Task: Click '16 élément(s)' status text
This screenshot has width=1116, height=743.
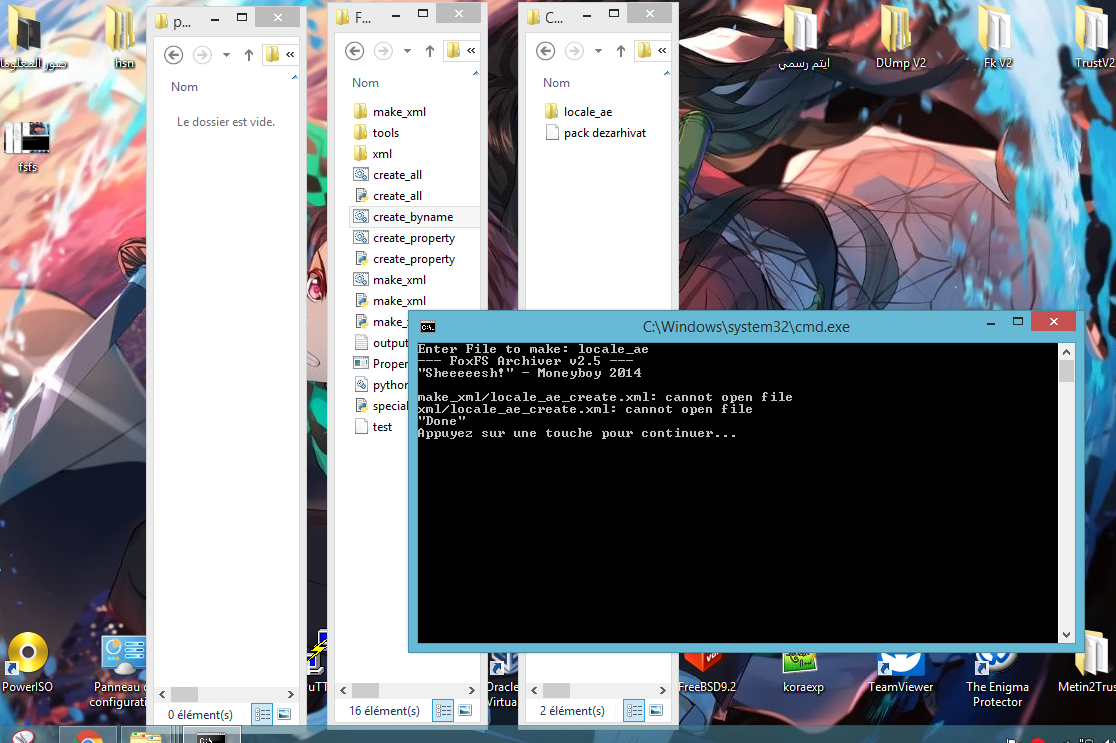Action: 384,711
